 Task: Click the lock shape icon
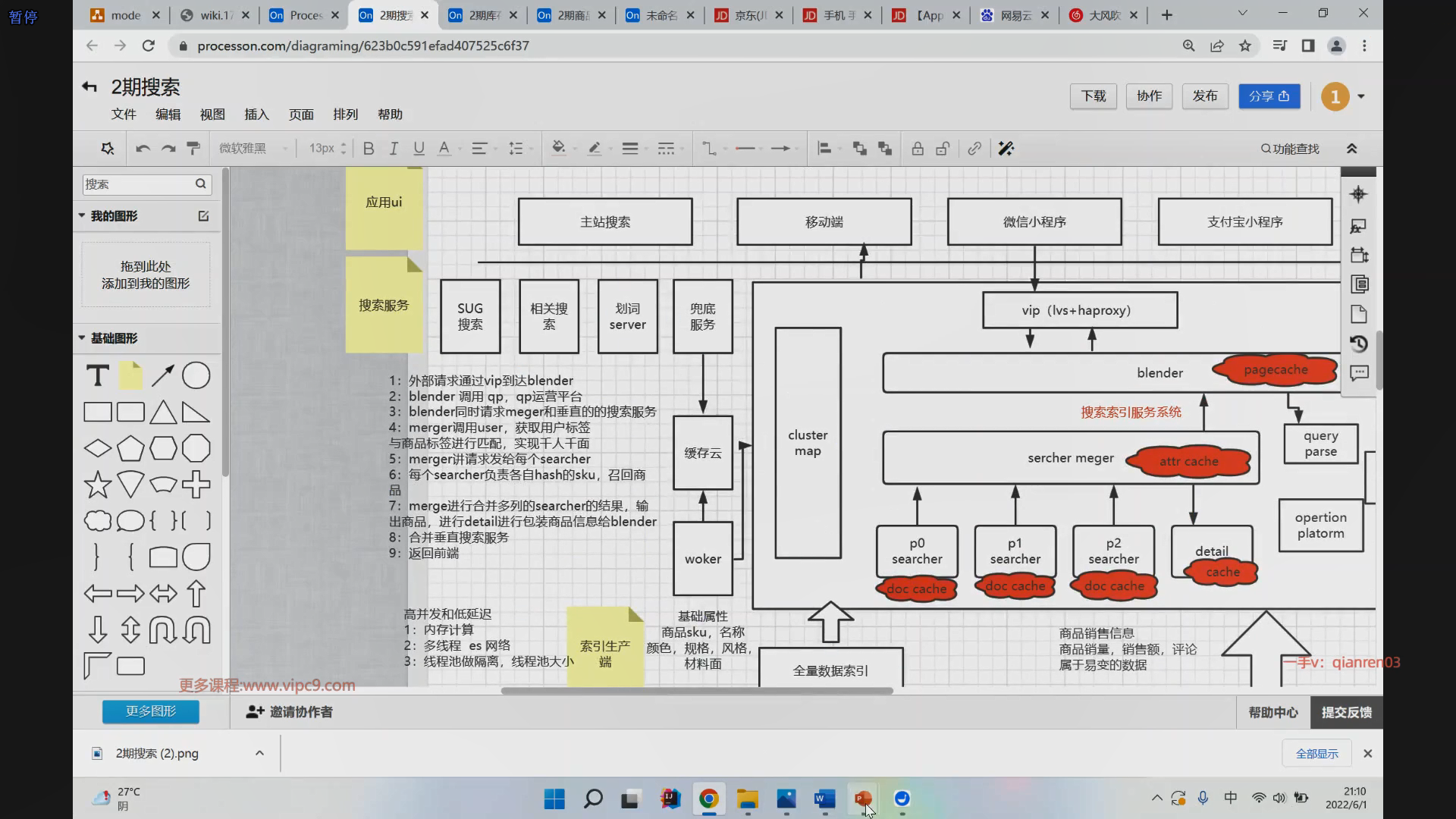coord(918,149)
